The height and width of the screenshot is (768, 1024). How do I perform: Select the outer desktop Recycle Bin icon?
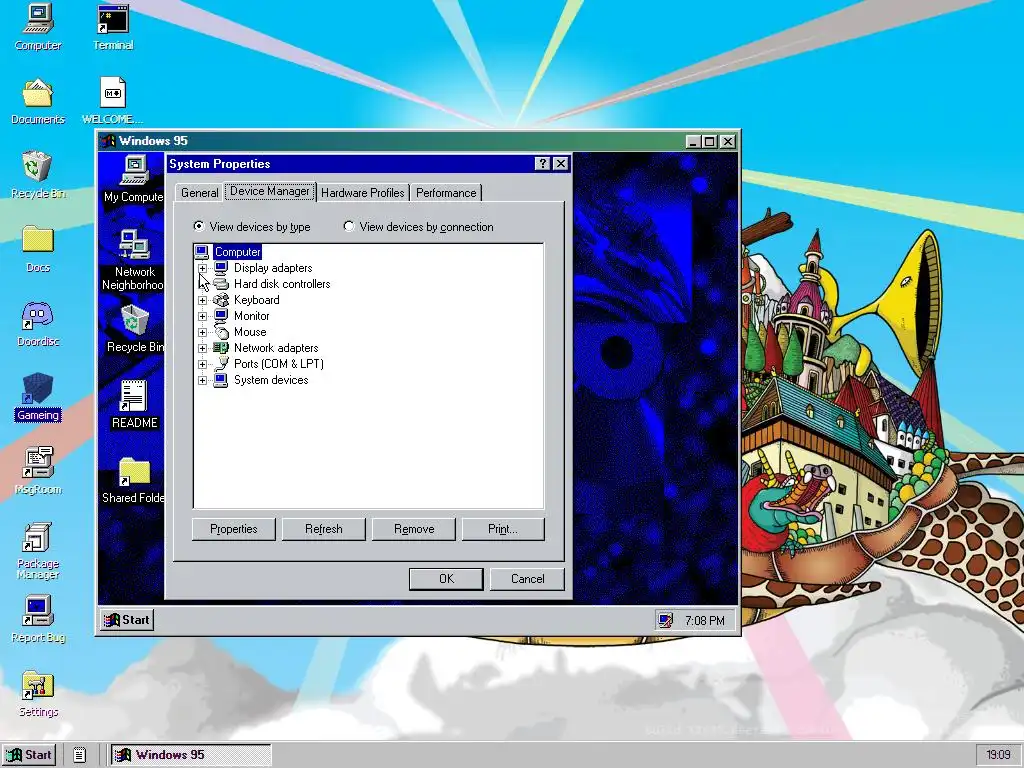[38, 167]
